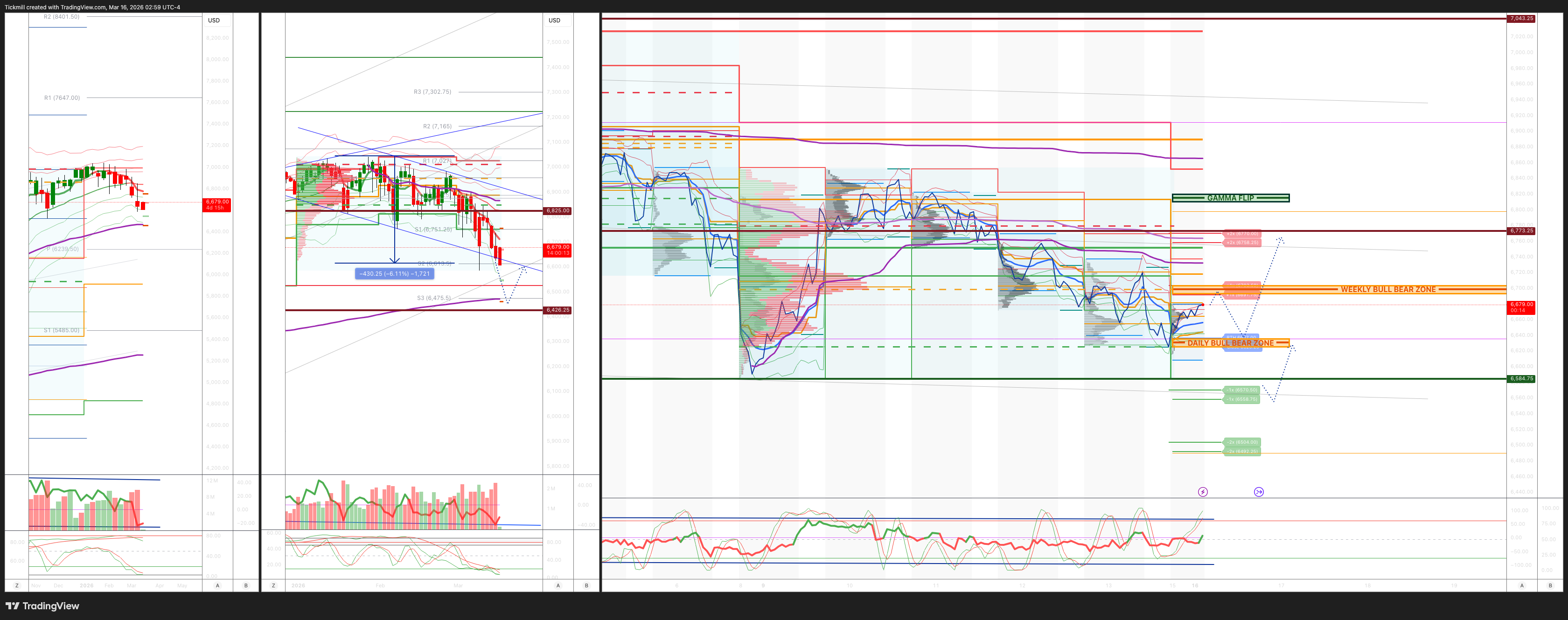
Task: Toggle auto scale A on middle chart
Action: pos(558,585)
